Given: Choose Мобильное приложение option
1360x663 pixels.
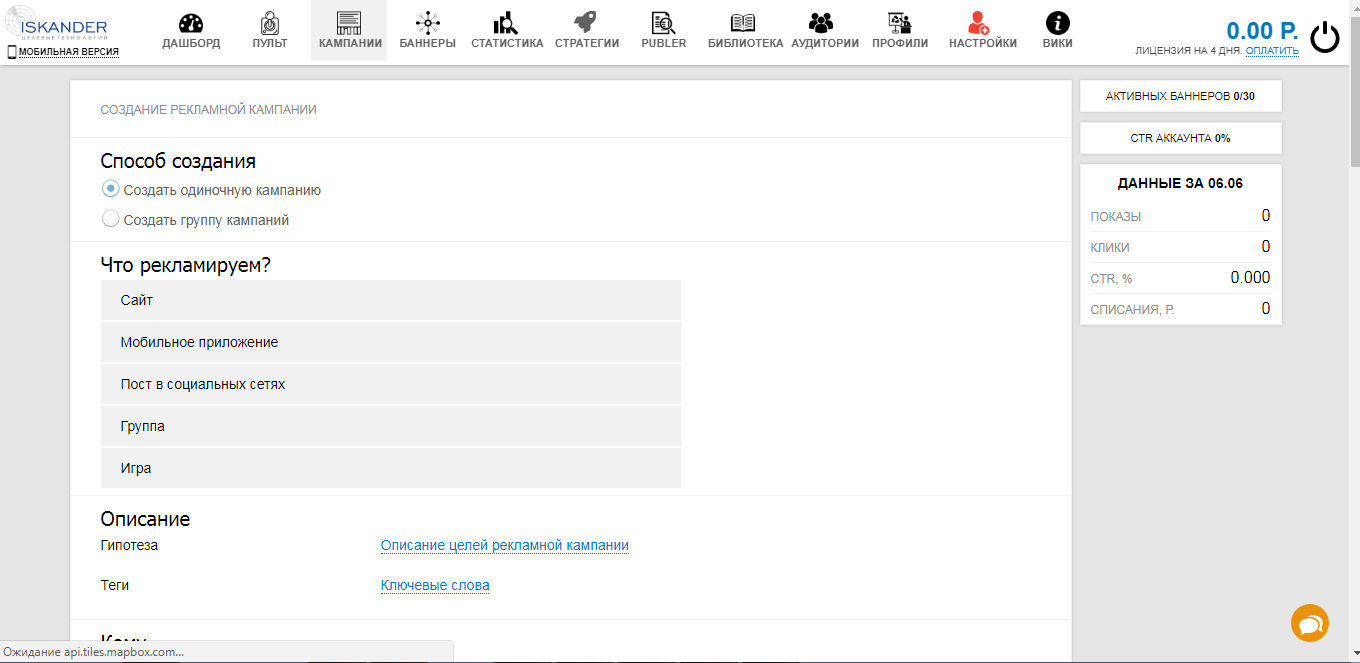Looking at the screenshot, I should point(391,342).
